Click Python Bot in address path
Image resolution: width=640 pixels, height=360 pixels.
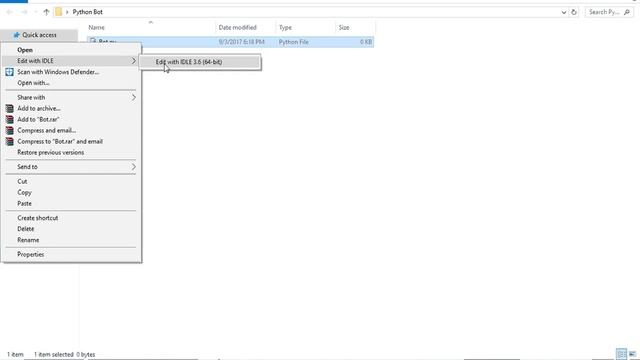coord(87,12)
